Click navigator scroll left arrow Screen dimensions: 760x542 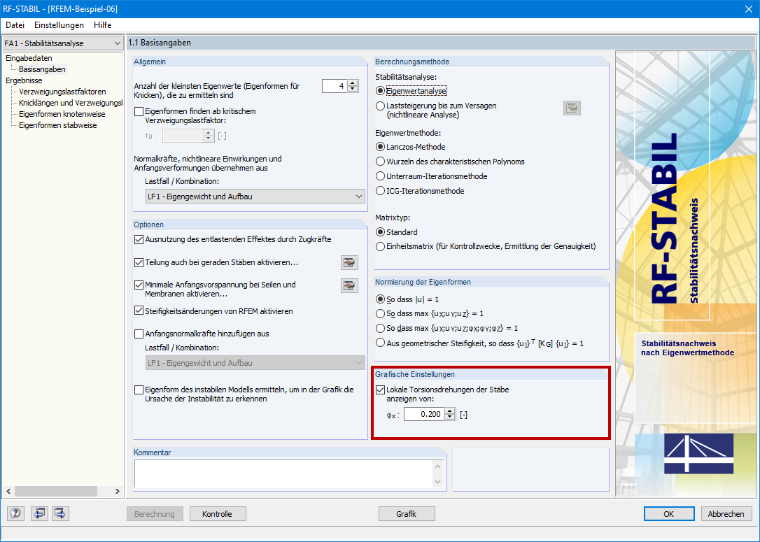coord(8,491)
